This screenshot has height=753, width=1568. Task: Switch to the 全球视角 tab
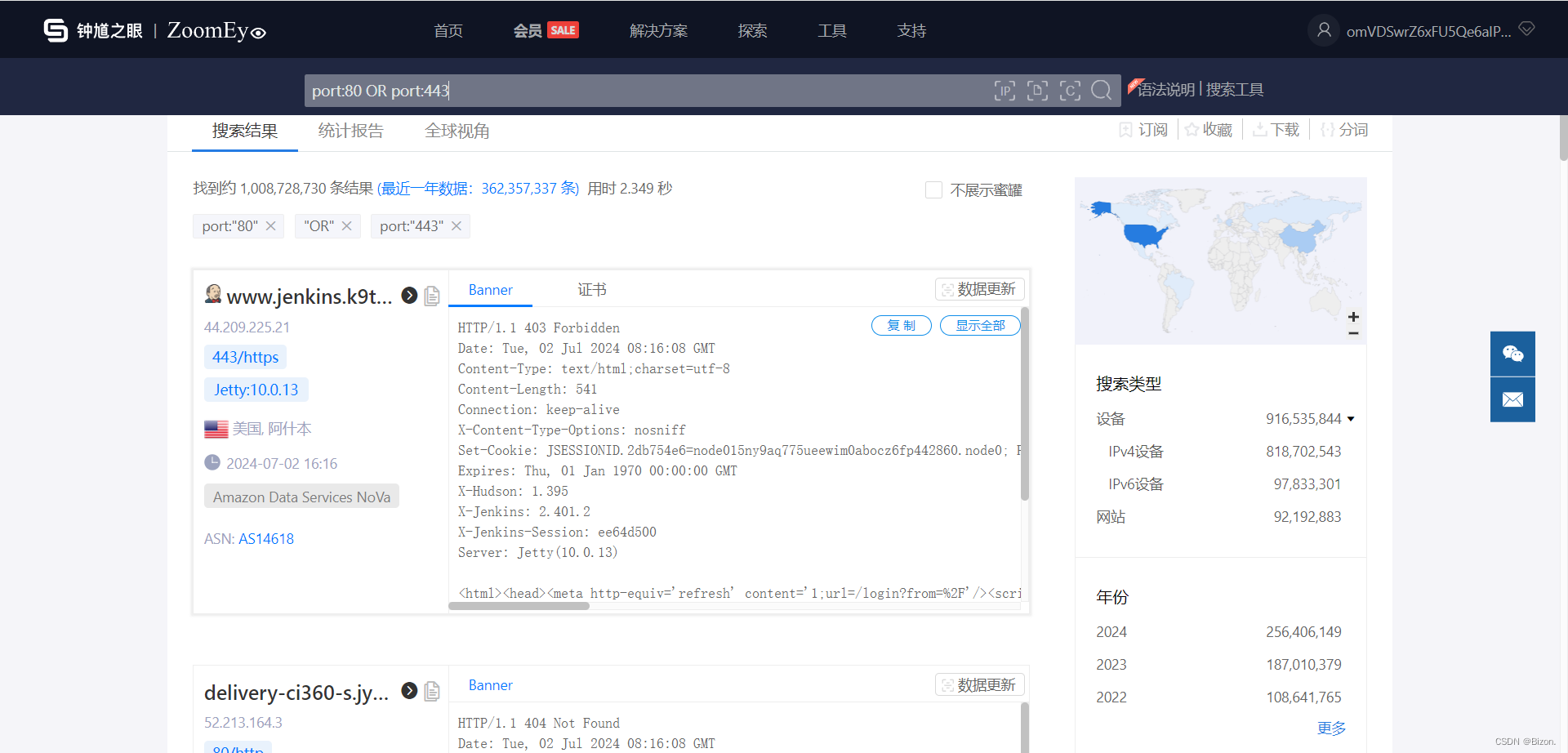pos(457,131)
